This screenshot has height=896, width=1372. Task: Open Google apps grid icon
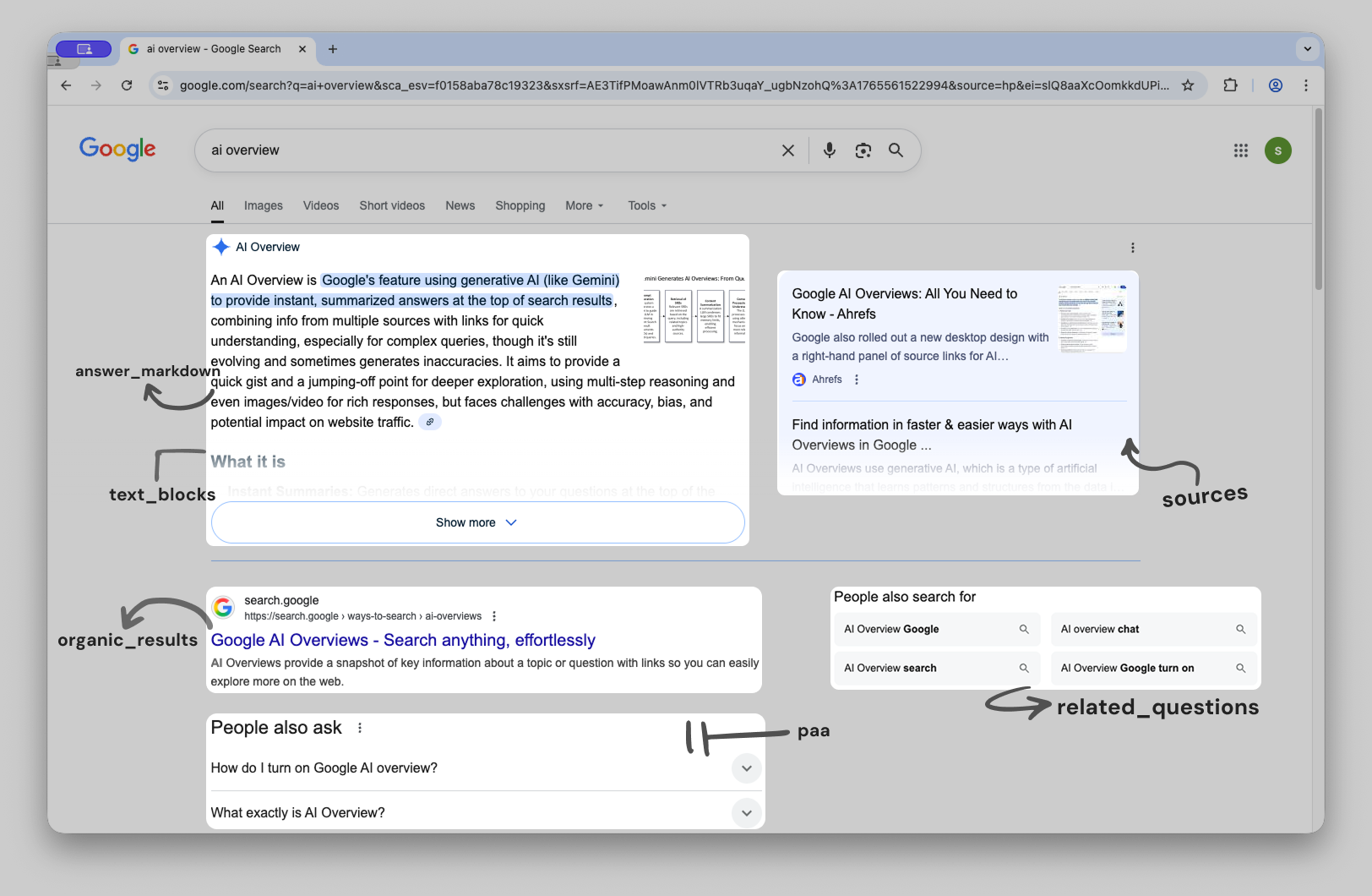click(x=1240, y=150)
